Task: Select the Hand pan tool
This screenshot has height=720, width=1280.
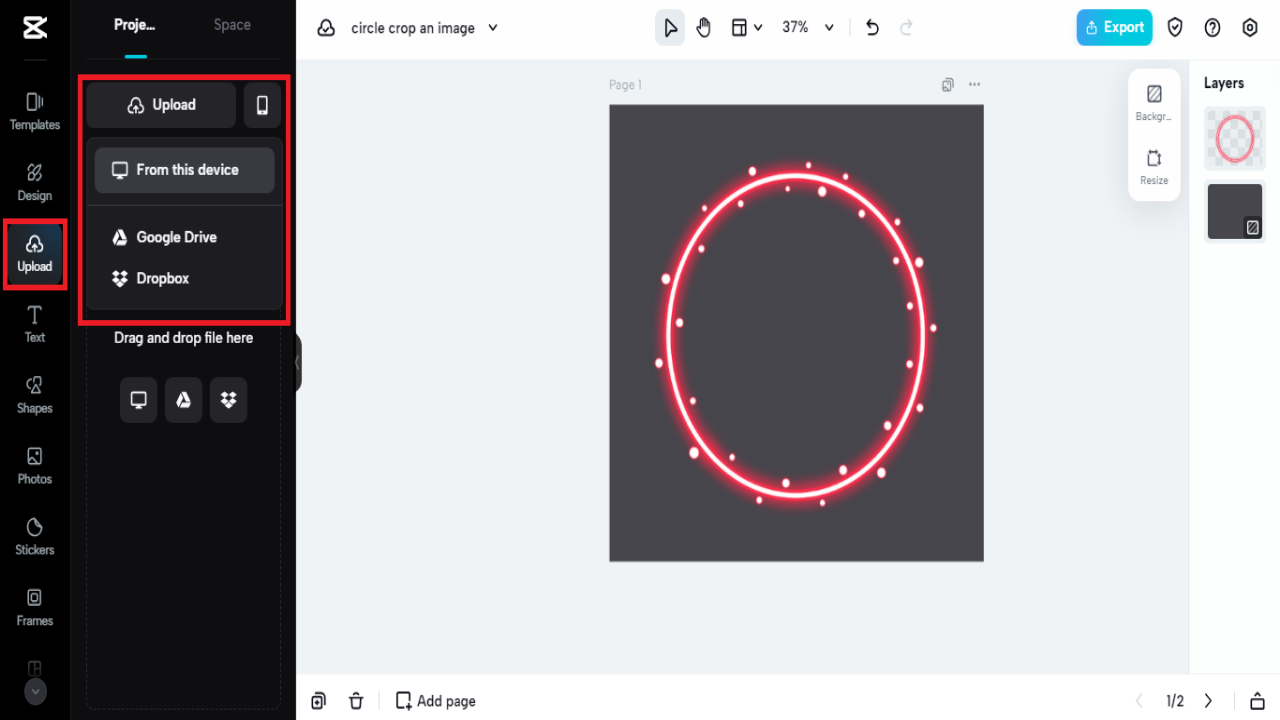Action: (x=704, y=27)
